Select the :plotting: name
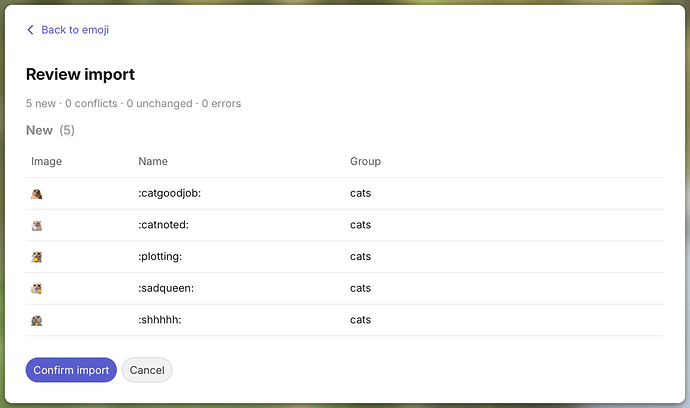Screen dimensions: 690x408 coord(160,257)
